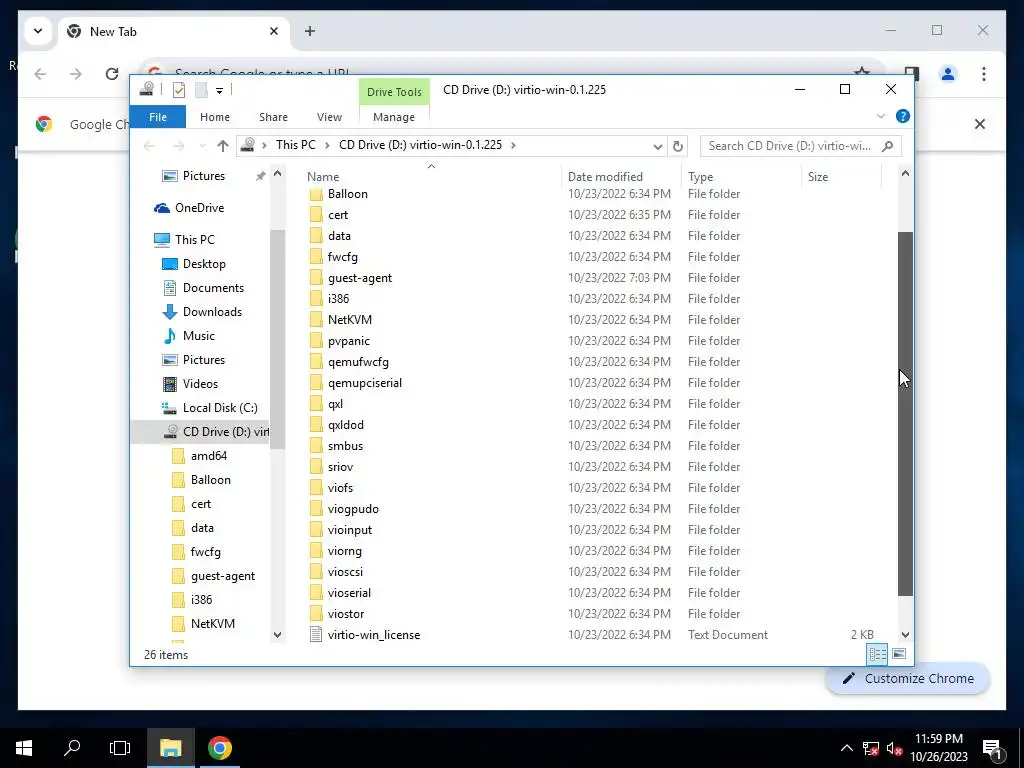Viewport: 1024px width, 768px height.
Task: Select the Drive Tools contextual tab
Action: (x=394, y=92)
